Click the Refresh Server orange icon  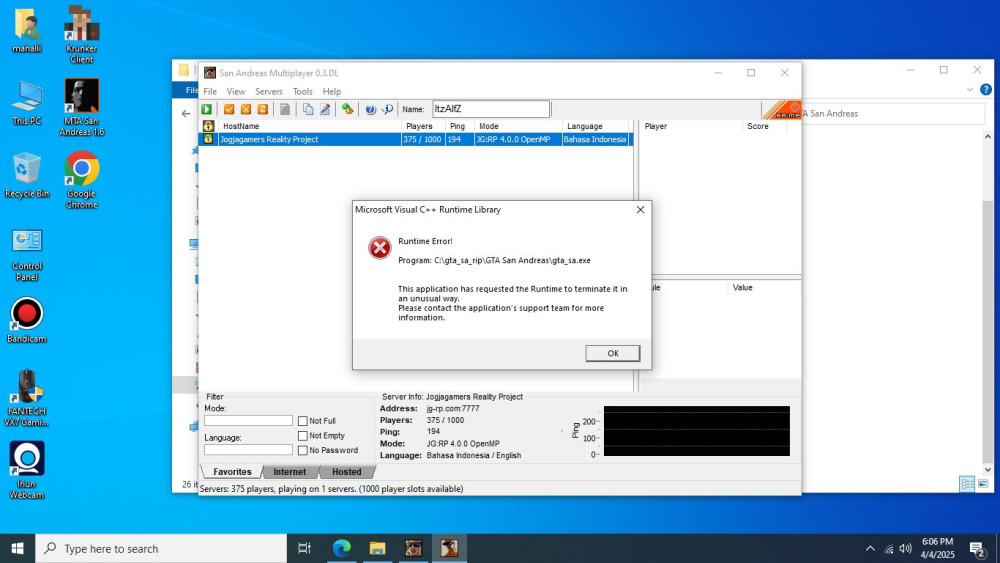tap(263, 109)
